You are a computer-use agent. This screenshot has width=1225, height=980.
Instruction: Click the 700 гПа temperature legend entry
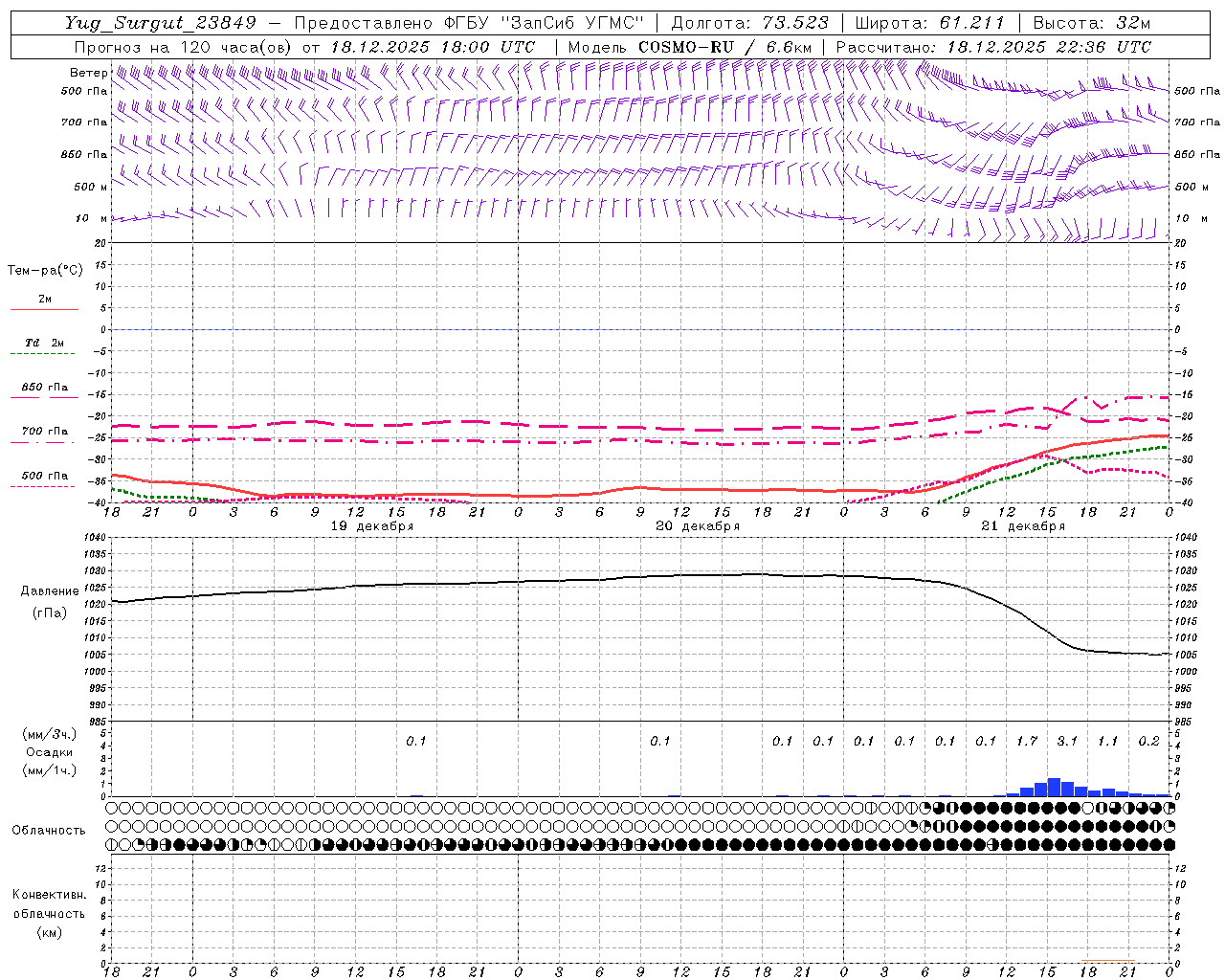pos(44,432)
